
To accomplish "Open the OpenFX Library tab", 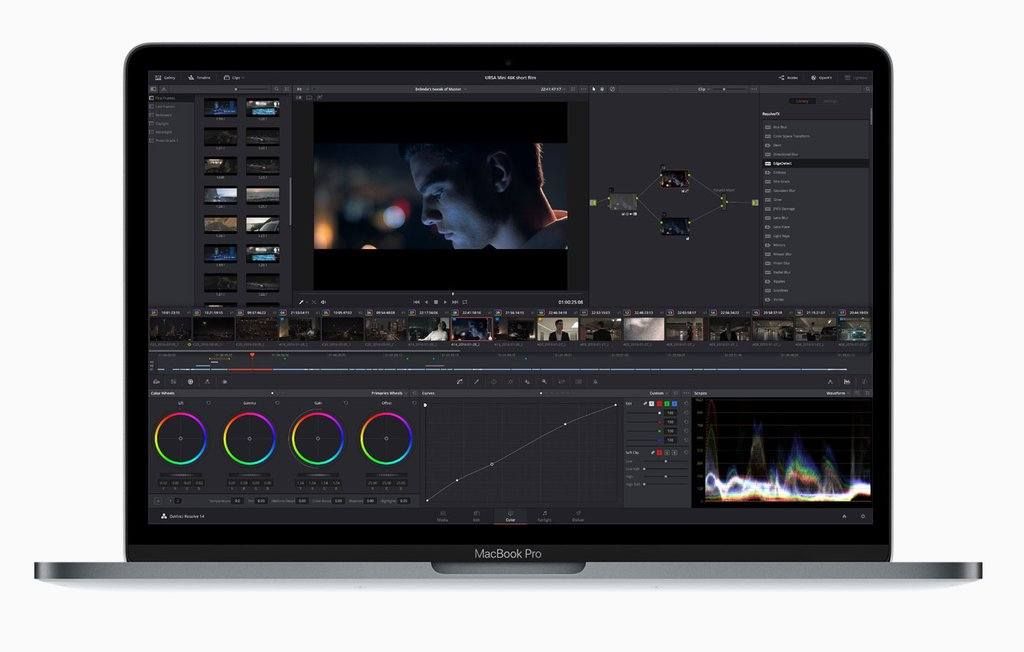I will tap(803, 101).
